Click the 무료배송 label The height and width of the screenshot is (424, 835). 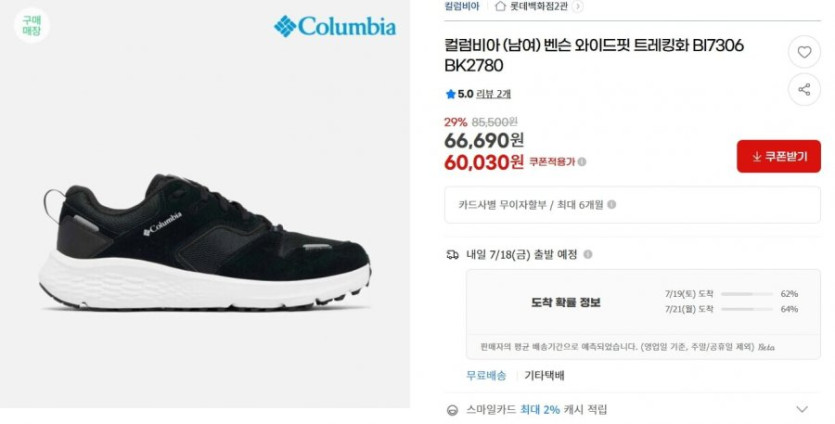[486, 376]
